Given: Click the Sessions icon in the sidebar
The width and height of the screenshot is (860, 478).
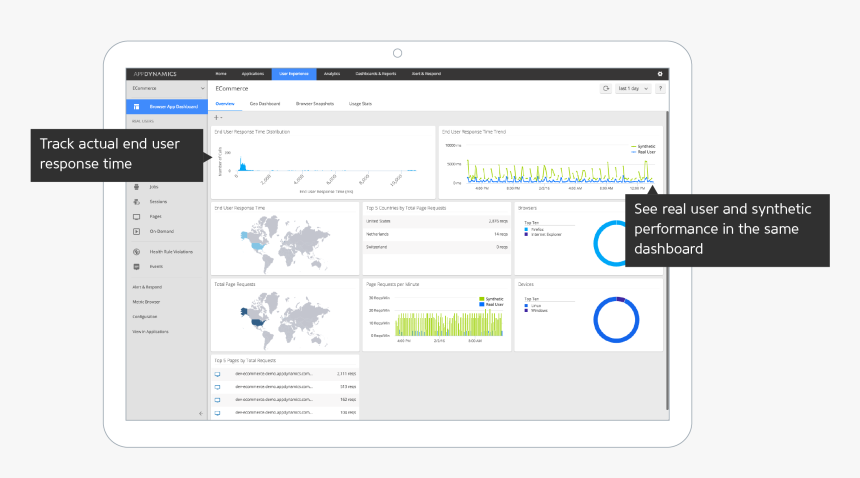Looking at the screenshot, I should pos(136,201).
